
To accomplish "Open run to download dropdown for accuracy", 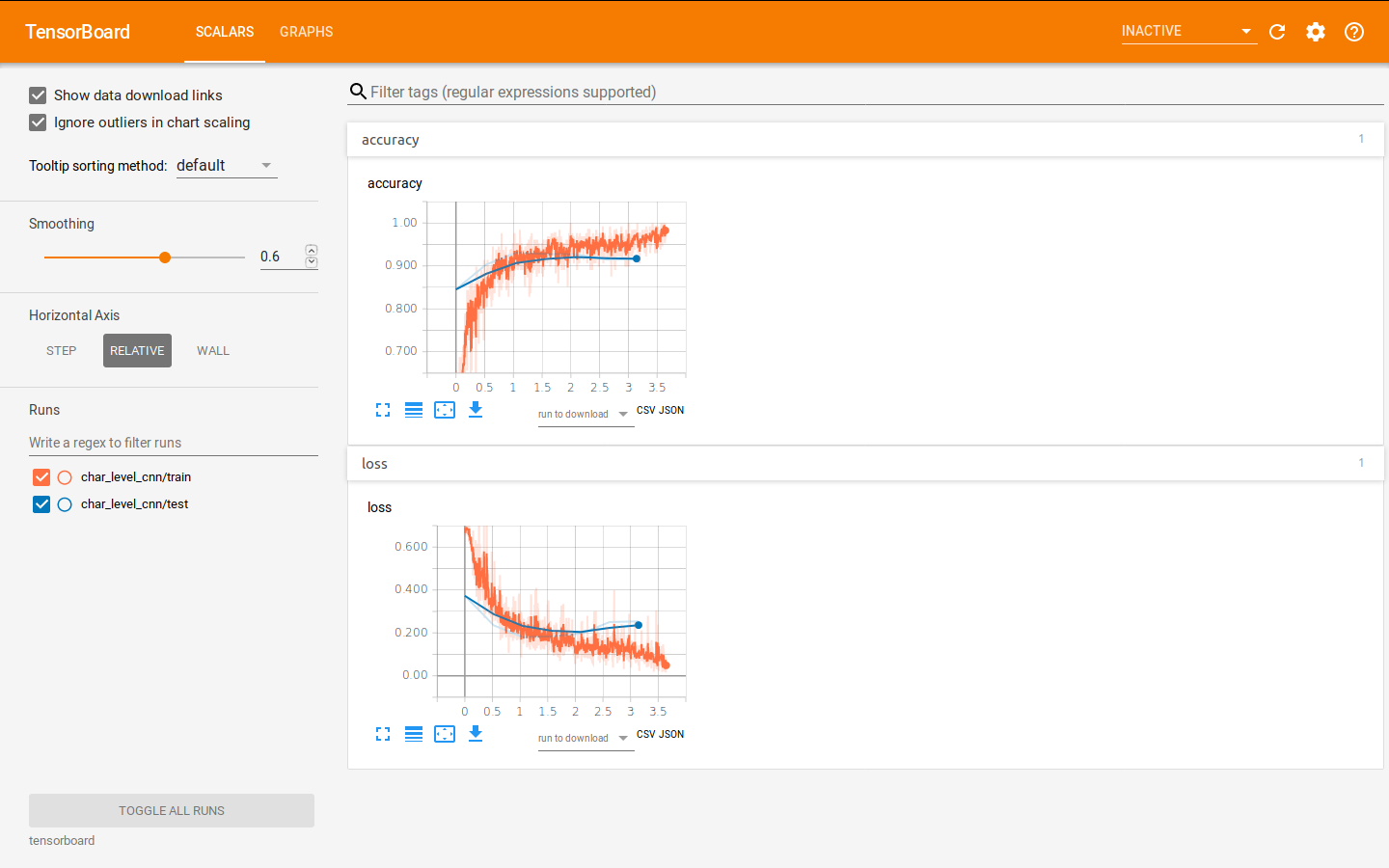I will click(586, 415).
